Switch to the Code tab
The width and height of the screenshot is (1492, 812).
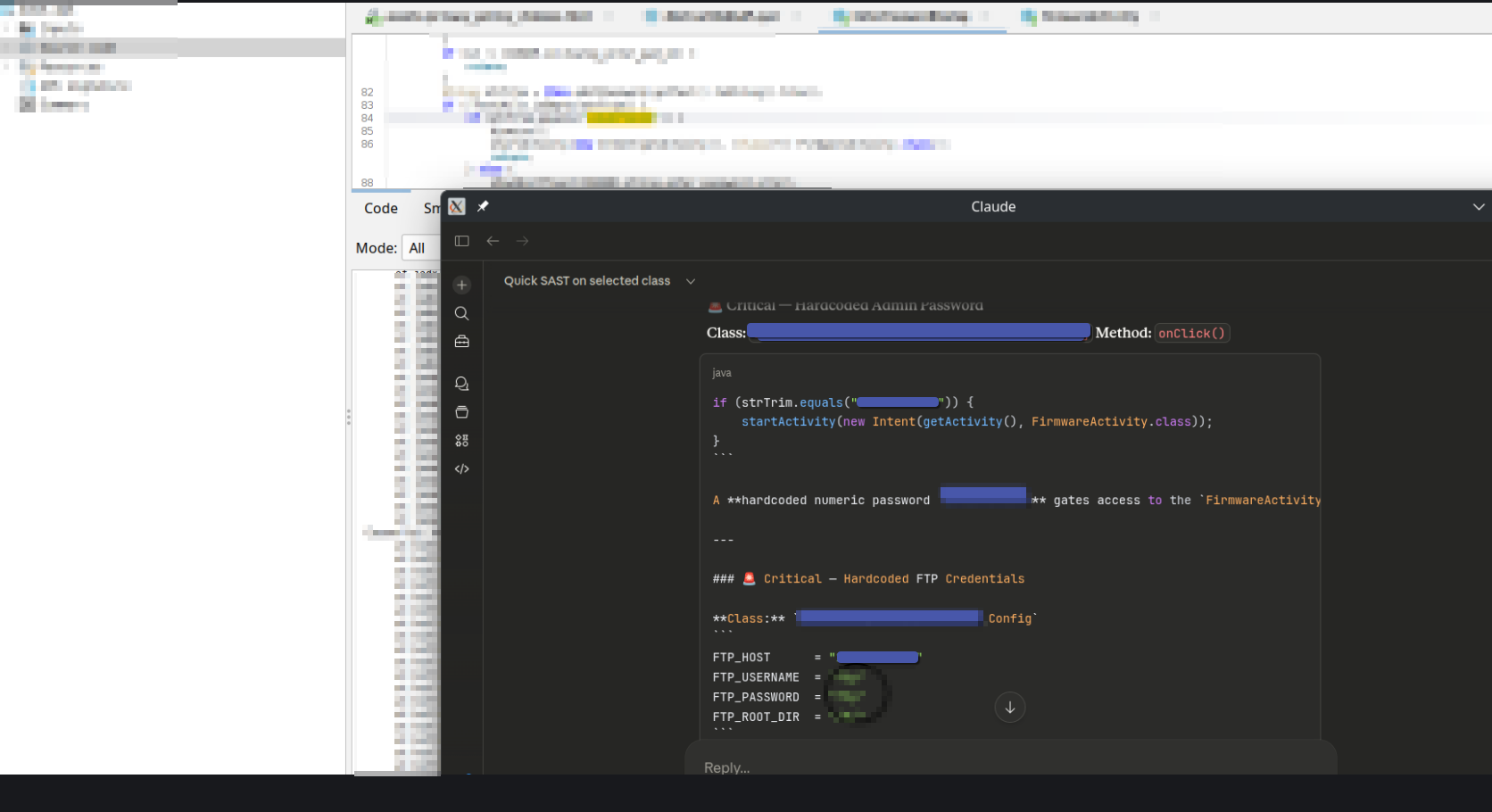point(381,208)
